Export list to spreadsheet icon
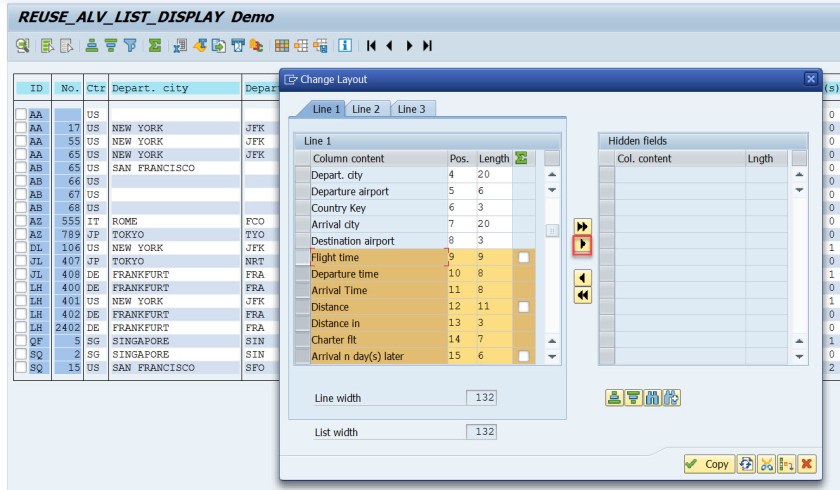Viewport: 840px width, 490px height. [180, 46]
